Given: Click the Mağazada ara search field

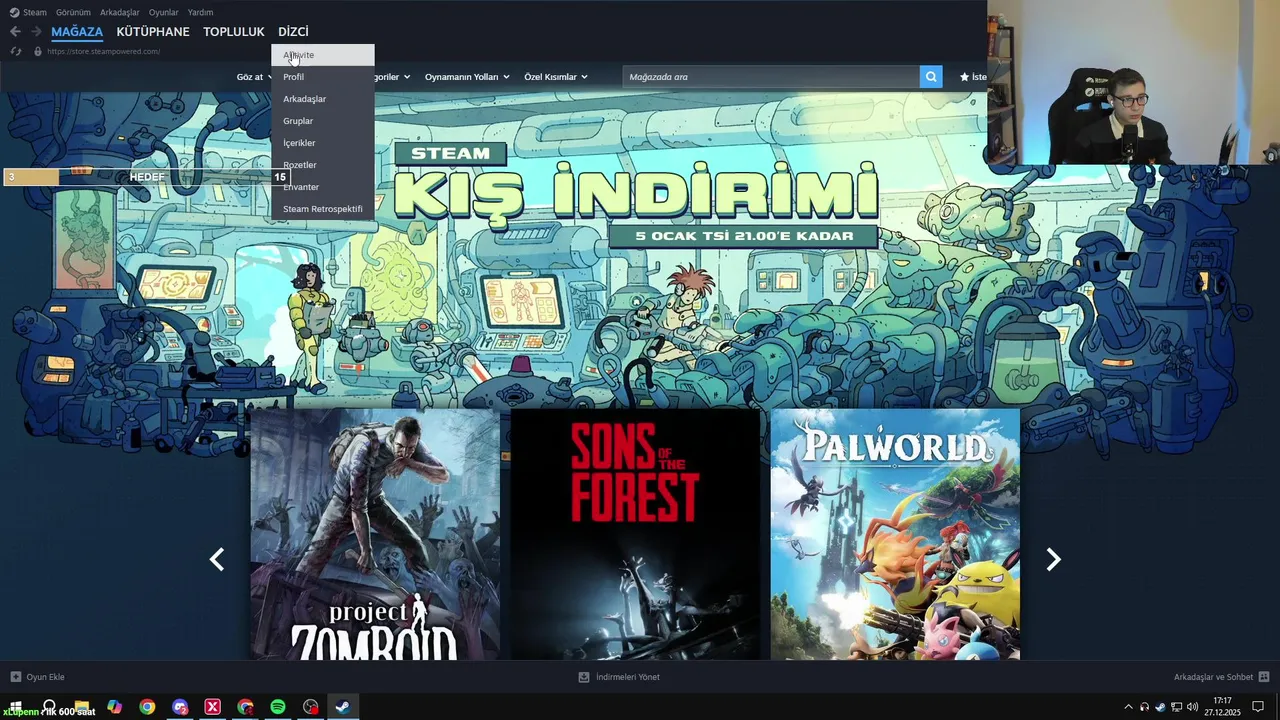Looking at the screenshot, I should pos(771,77).
